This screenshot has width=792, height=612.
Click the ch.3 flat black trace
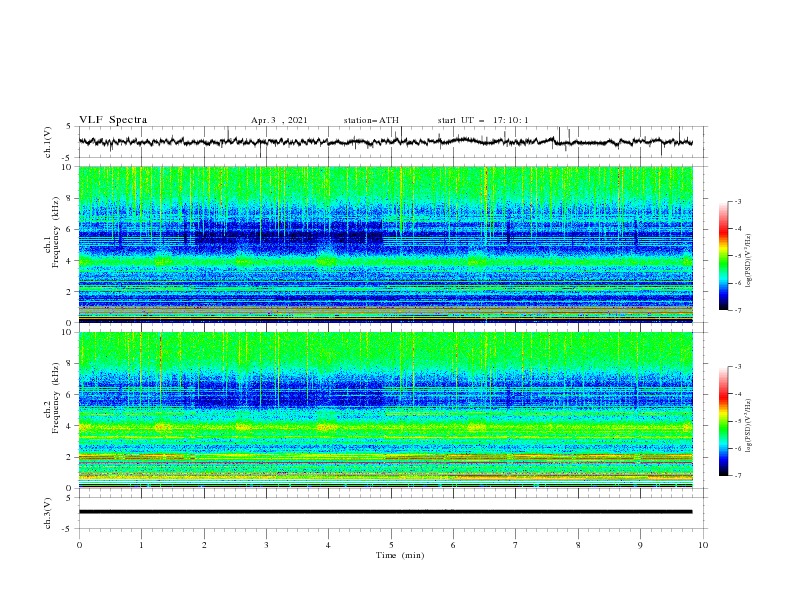point(385,512)
